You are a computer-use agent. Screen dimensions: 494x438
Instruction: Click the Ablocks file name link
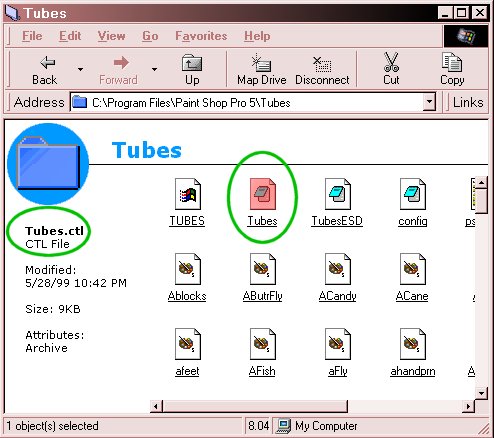pos(187,296)
